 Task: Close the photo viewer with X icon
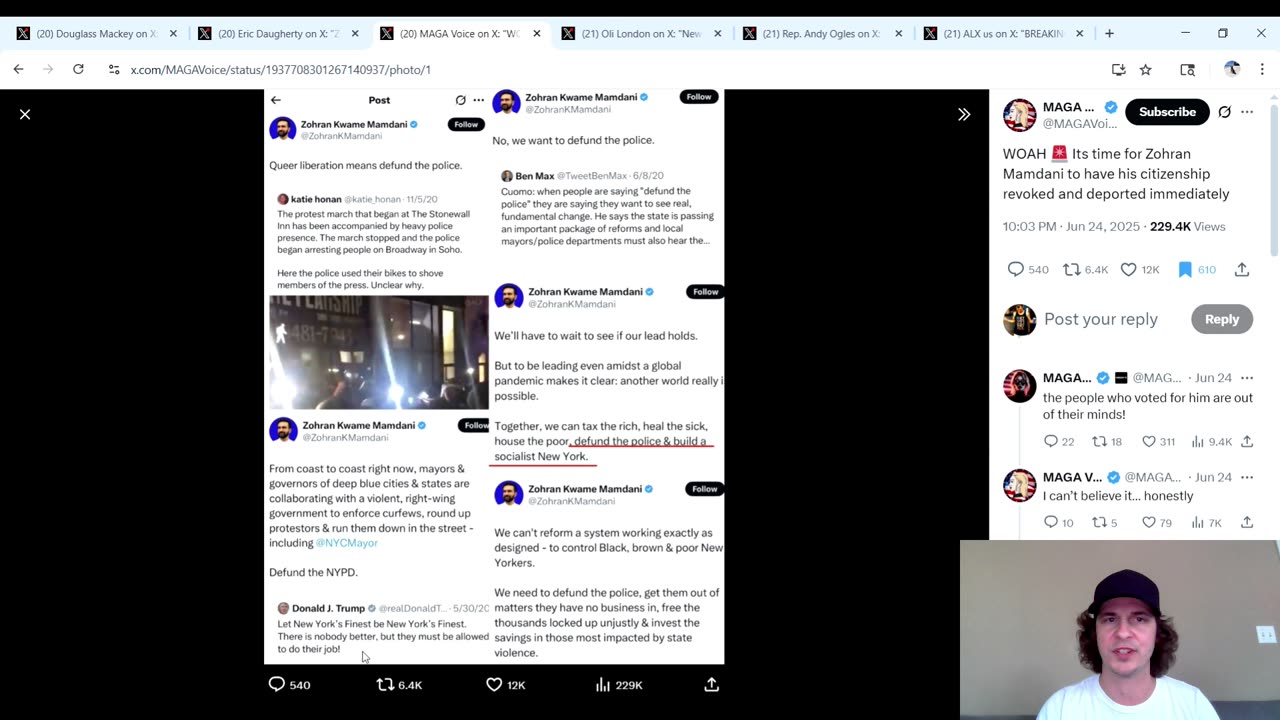pyautogui.click(x=25, y=114)
